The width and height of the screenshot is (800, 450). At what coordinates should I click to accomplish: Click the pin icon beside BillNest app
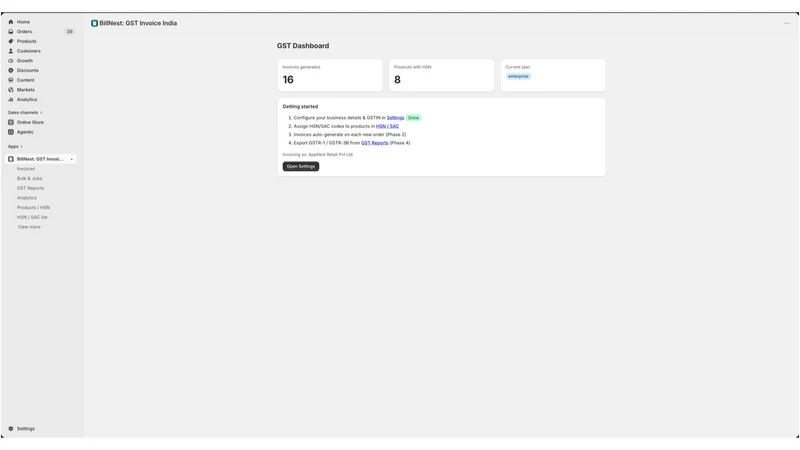71,159
